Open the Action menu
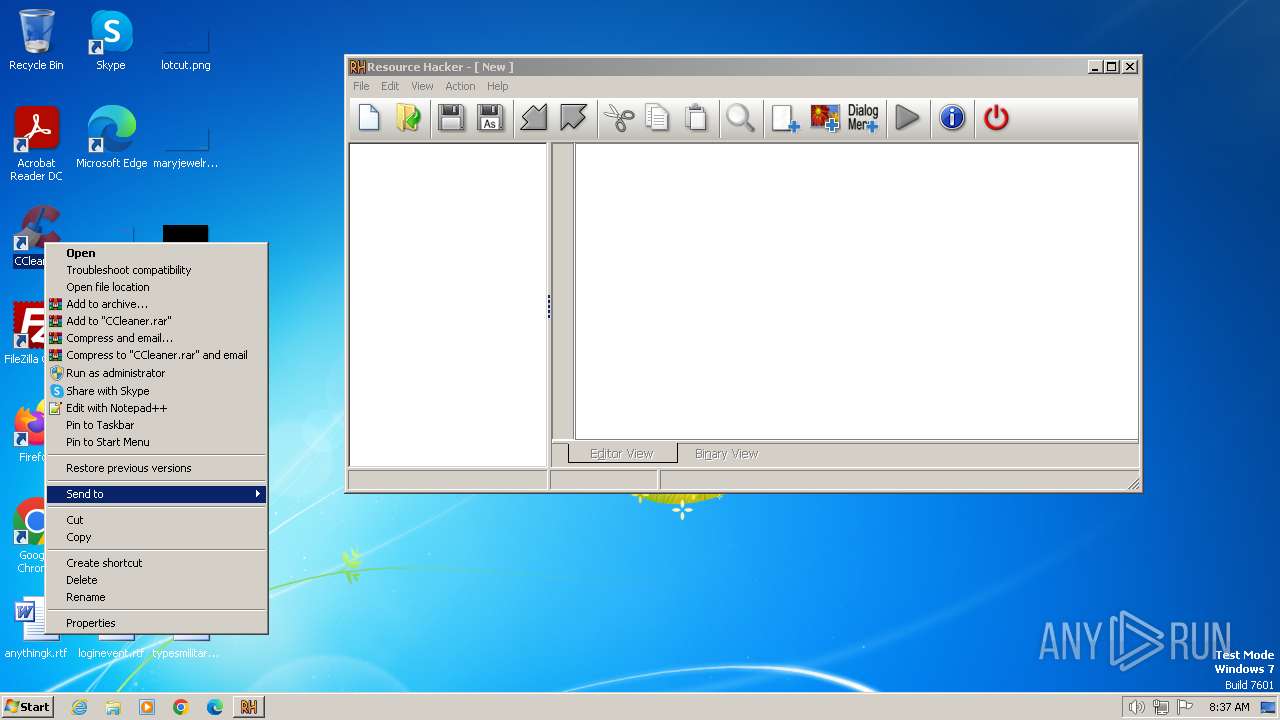 [460, 86]
